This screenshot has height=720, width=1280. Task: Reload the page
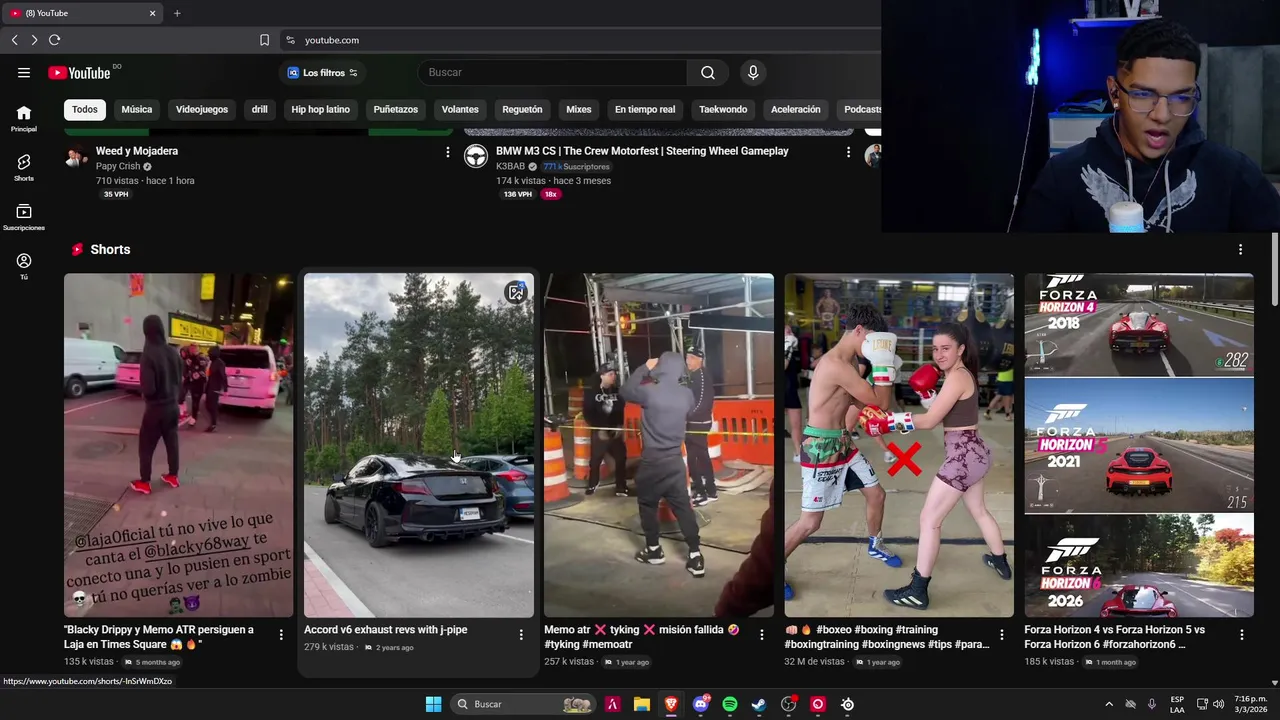coord(54,40)
